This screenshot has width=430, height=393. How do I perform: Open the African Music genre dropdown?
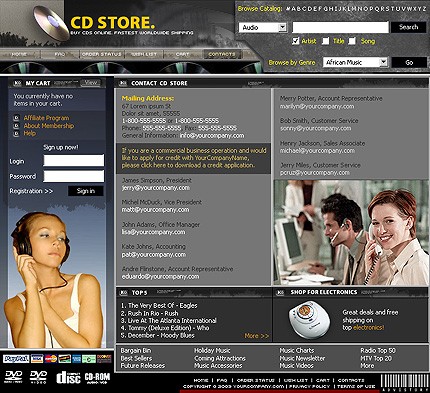coord(355,62)
